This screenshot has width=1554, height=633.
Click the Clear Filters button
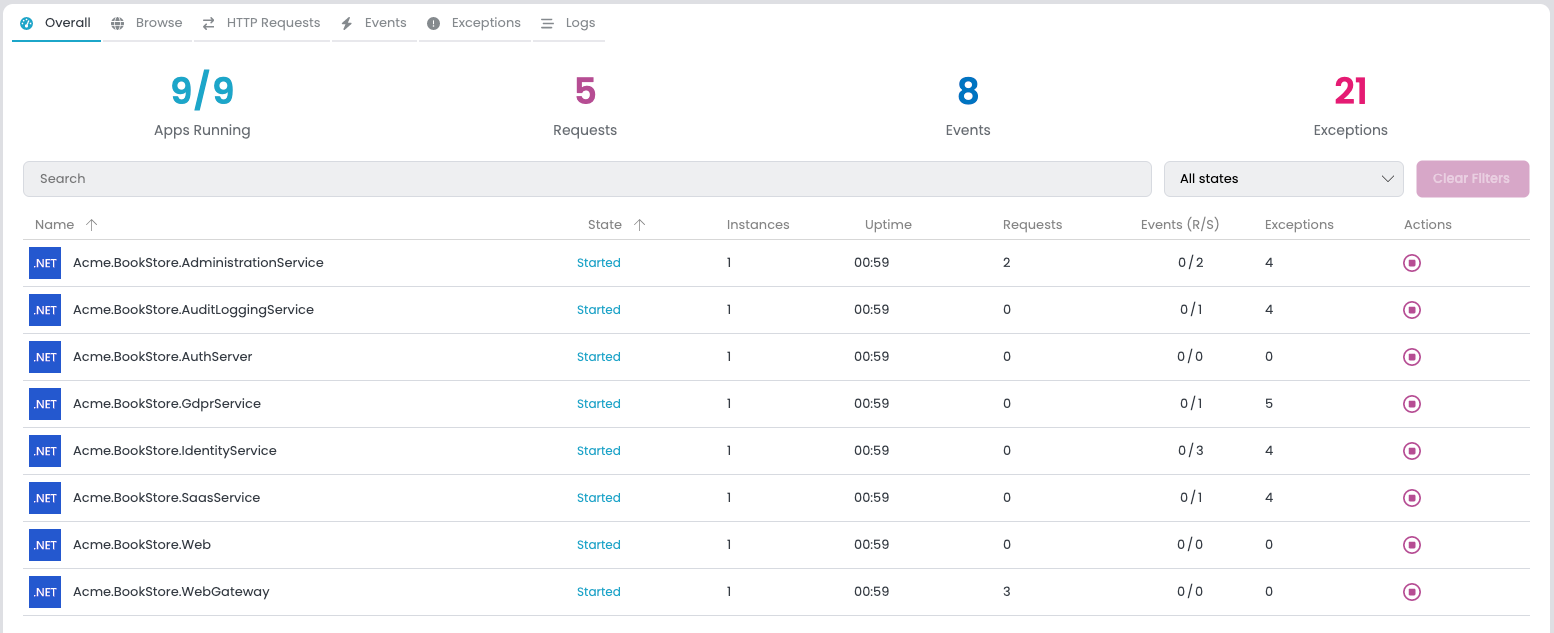pyautogui.click(x=1472, y=179)
